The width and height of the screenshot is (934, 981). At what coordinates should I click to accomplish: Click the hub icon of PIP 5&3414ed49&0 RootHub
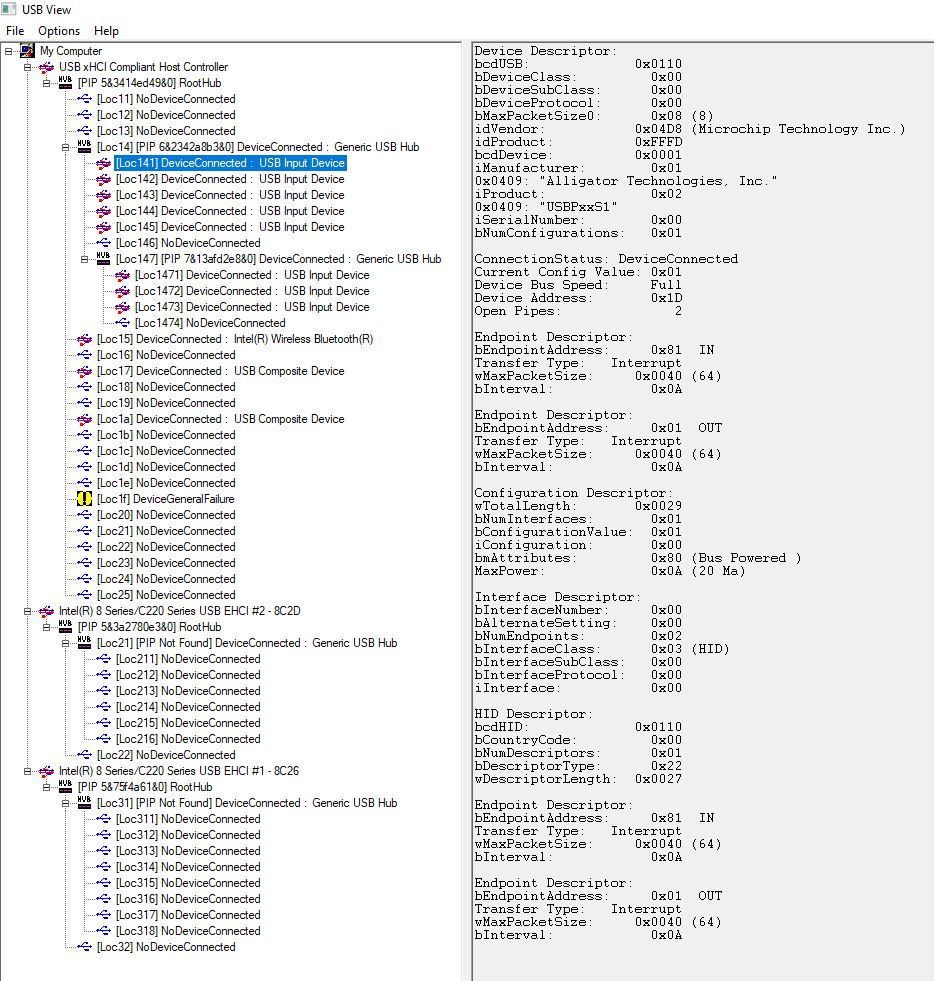coord(65,83)
